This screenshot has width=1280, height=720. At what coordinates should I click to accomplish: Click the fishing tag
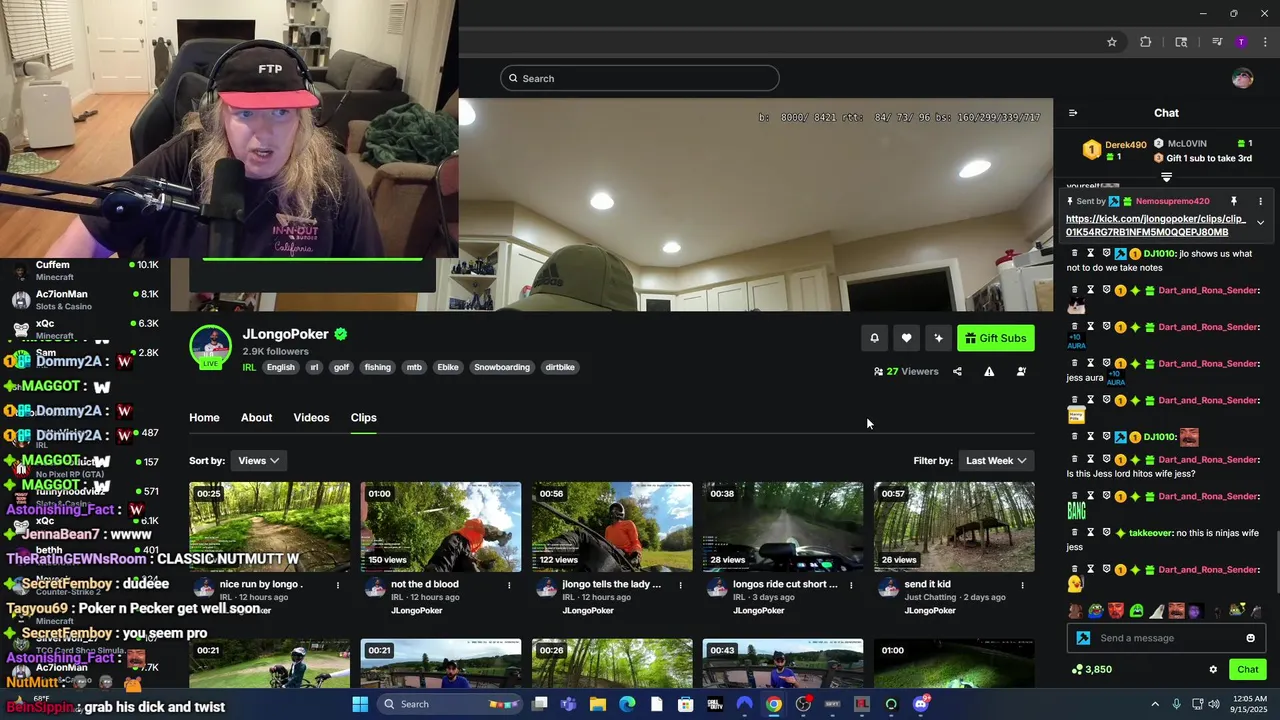(378, 367)
